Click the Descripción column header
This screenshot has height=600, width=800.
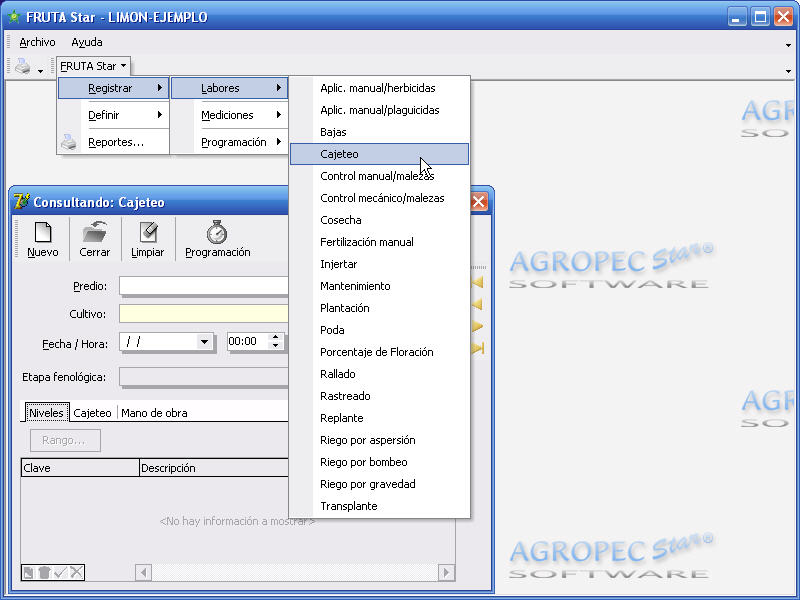pos(214,468)
